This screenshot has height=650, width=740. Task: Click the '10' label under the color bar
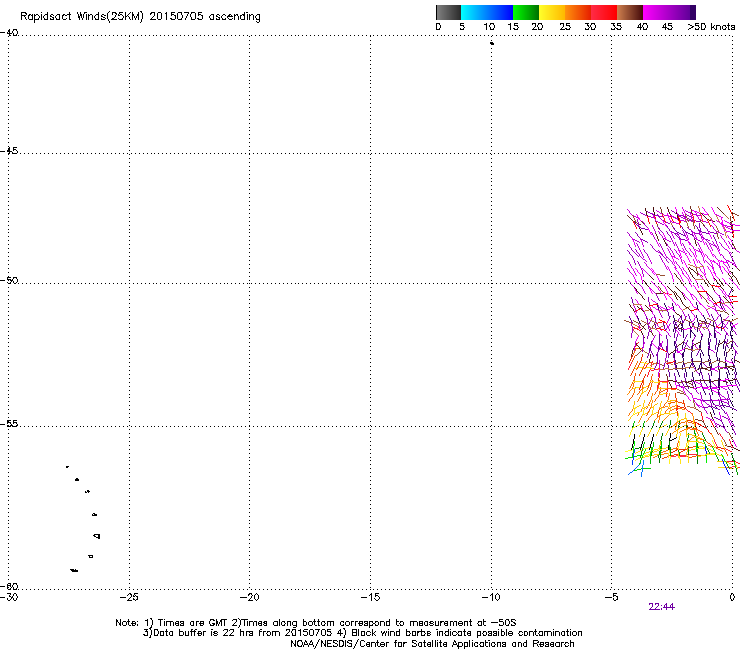[489, 27]
